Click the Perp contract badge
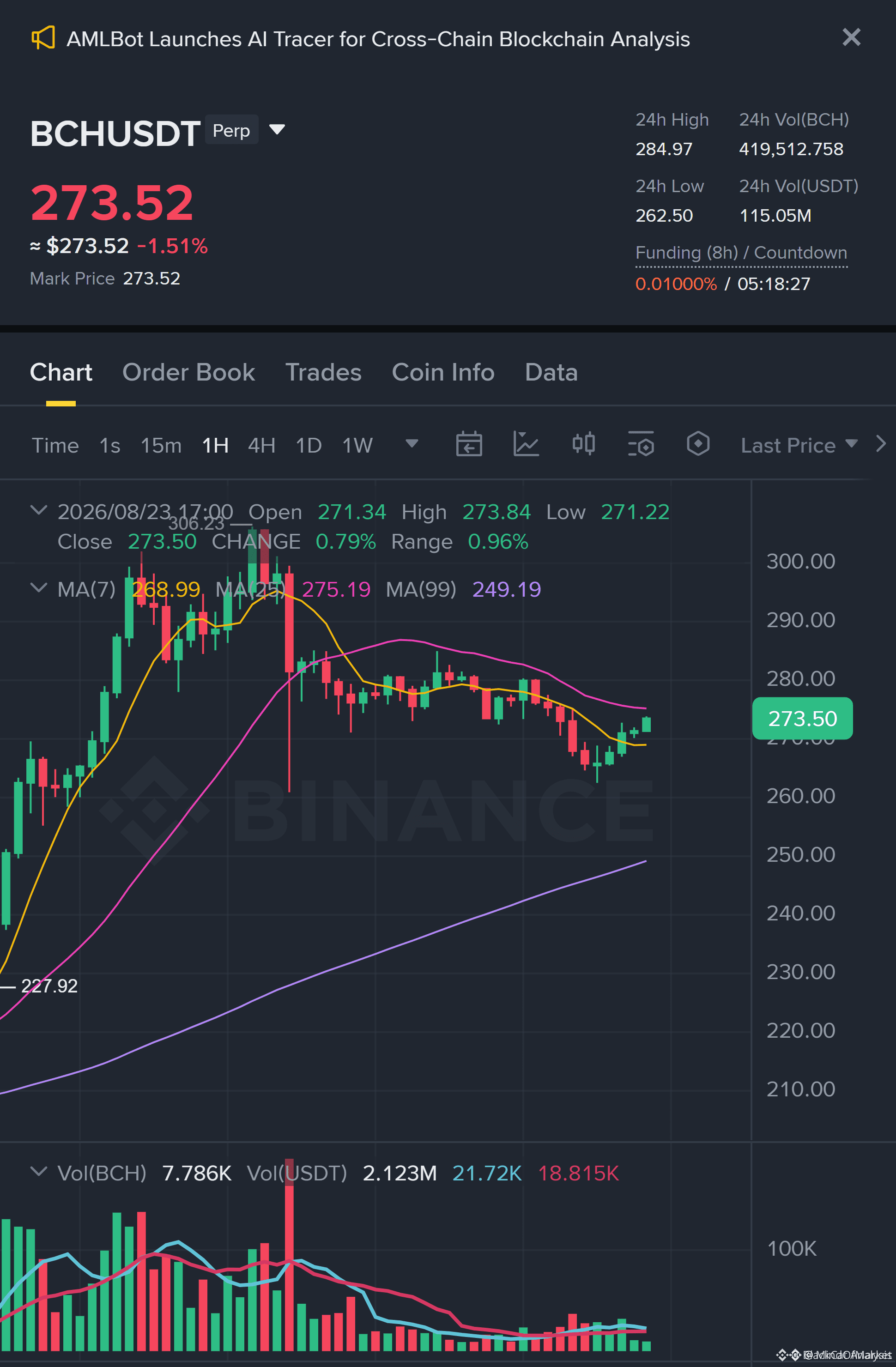The image size is (896, 1367). [x=231, y=130]
